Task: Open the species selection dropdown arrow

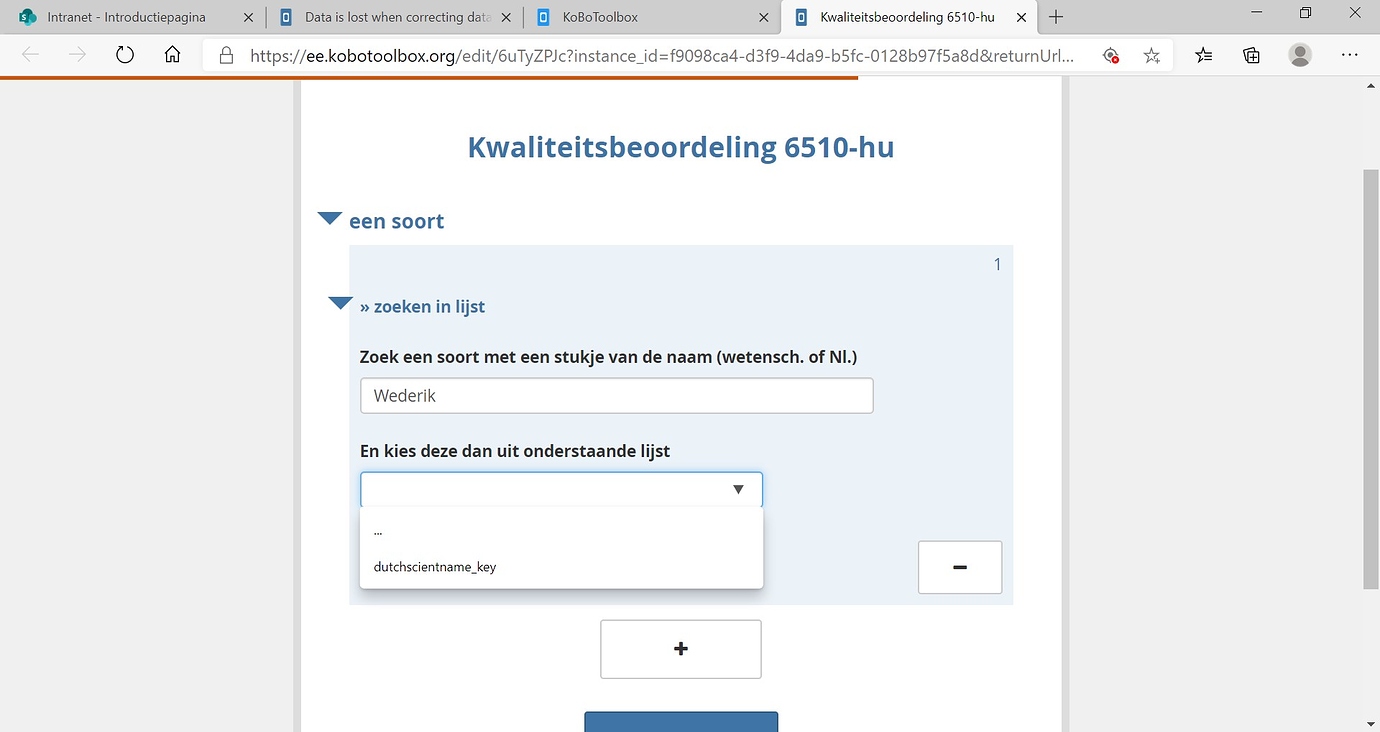Action: pyautogui.click(x=738, y=489)
